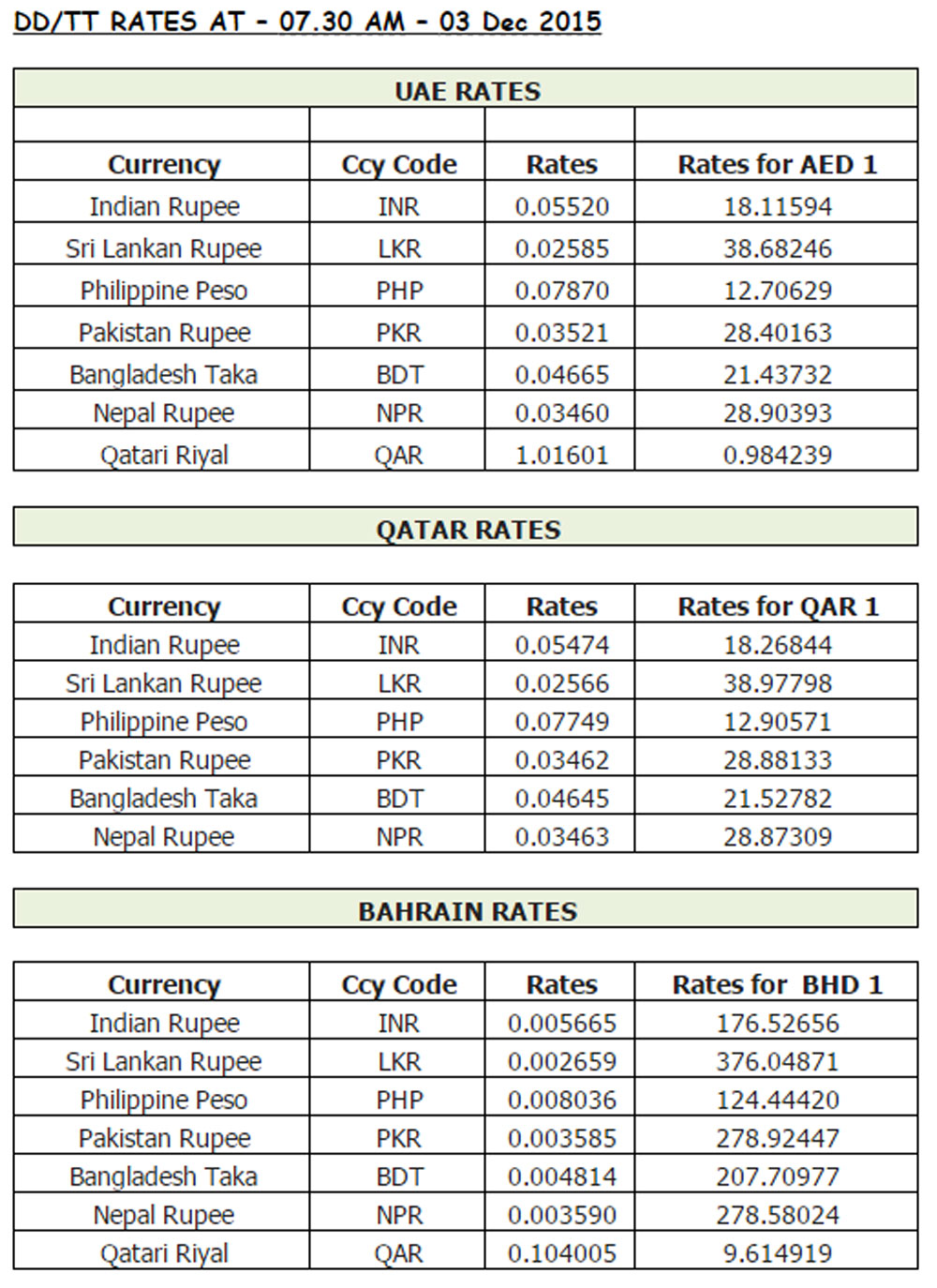
Task: Click the value 18.11594 in UAE table
Action: tap(777, 206)
